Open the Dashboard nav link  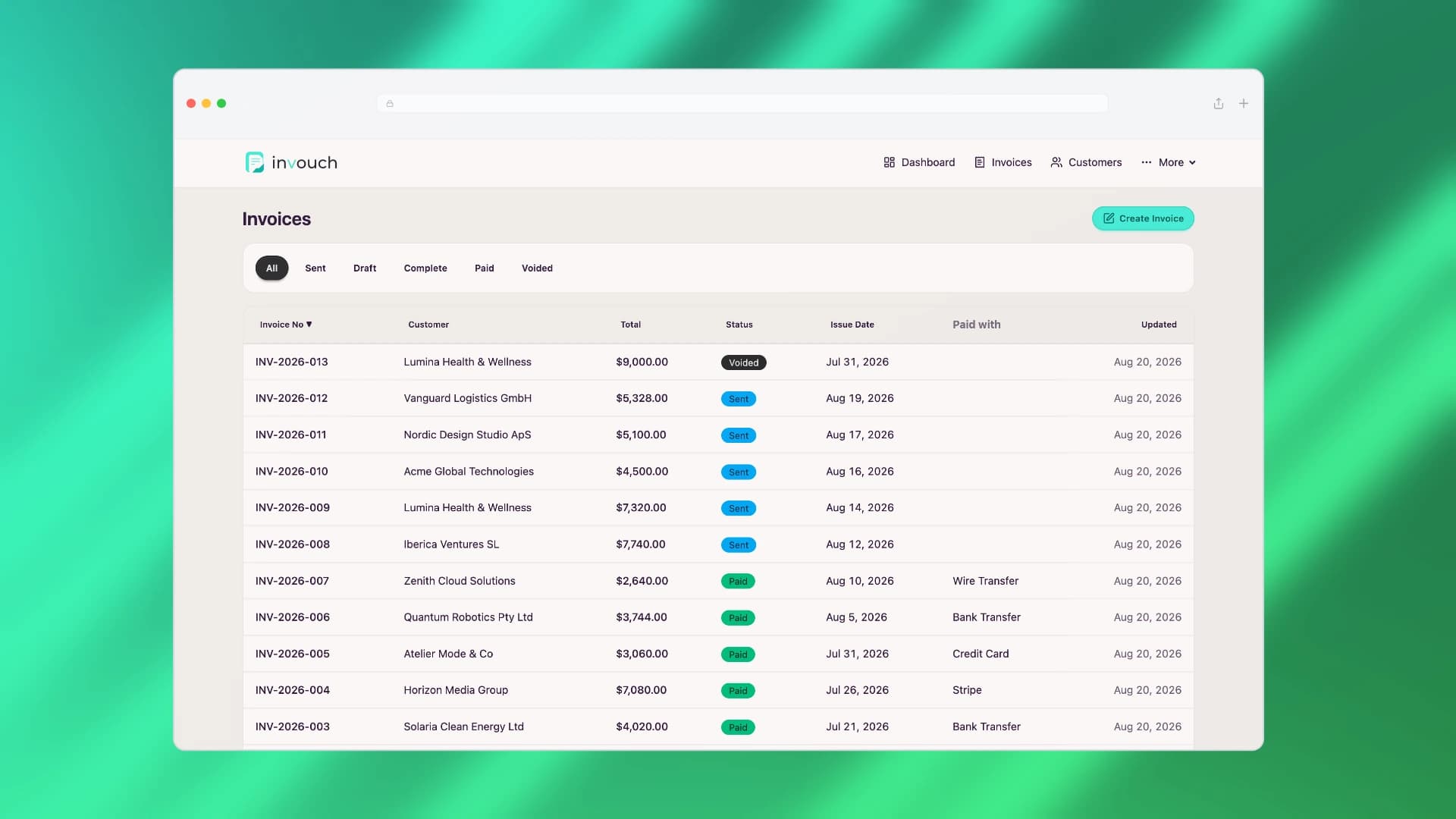tap(919, 162)
